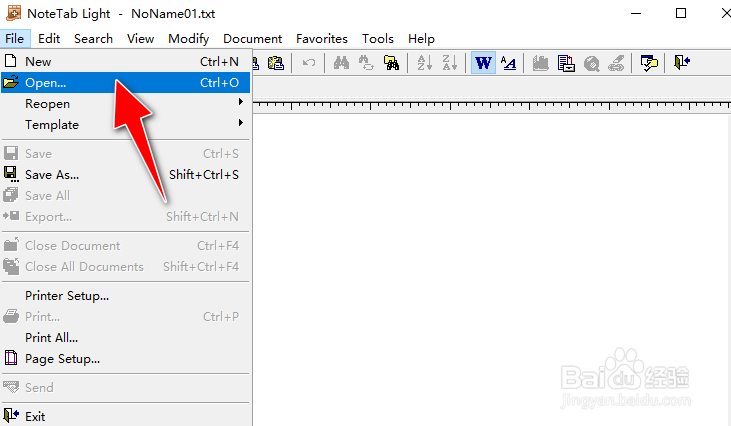The height and width of the screenshot is (426, 731).
Task: Close the File menu via File
Action: pos(15,39)
